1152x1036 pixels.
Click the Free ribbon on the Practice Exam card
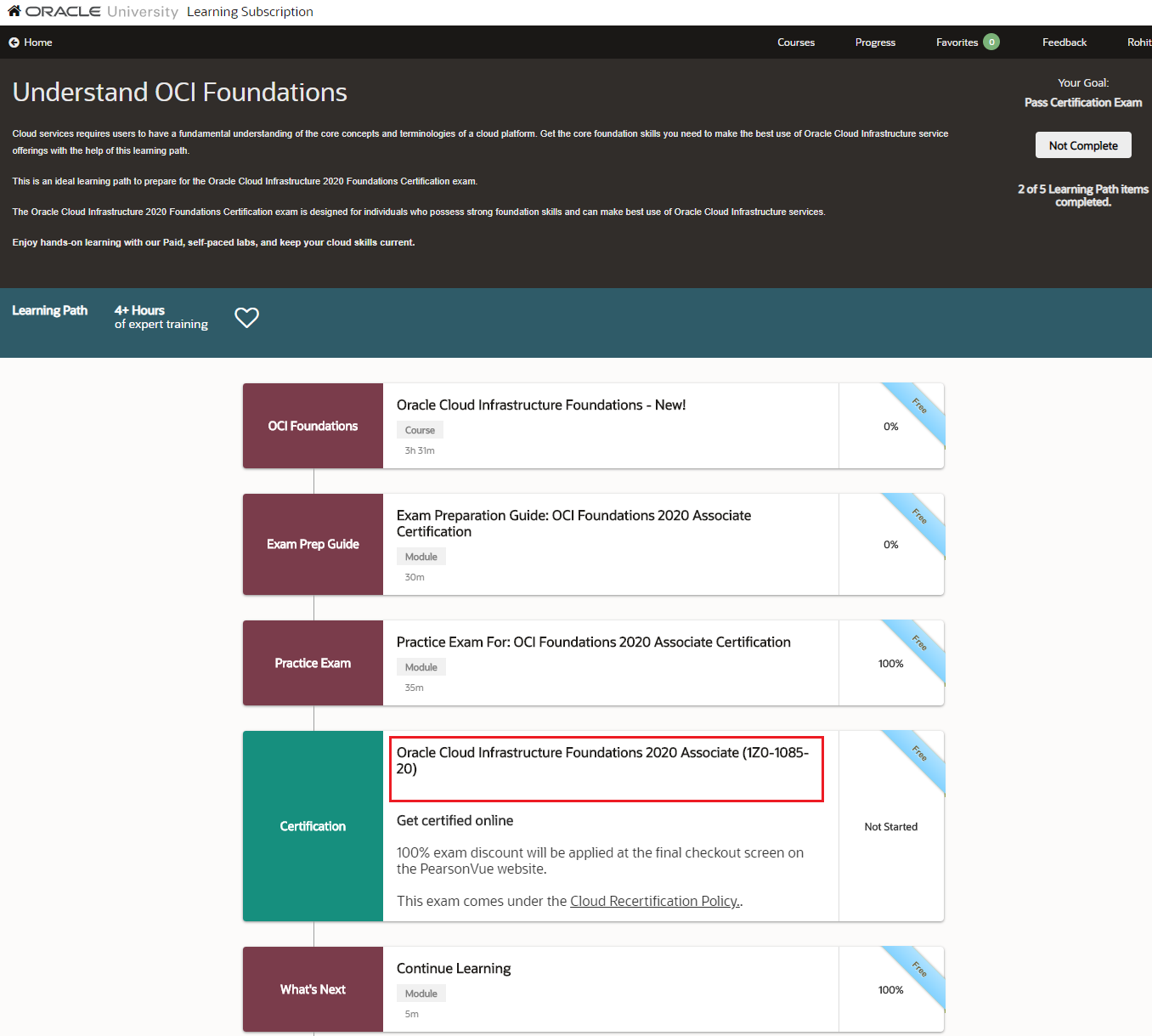pyautogui.click(x=918, y=643)
